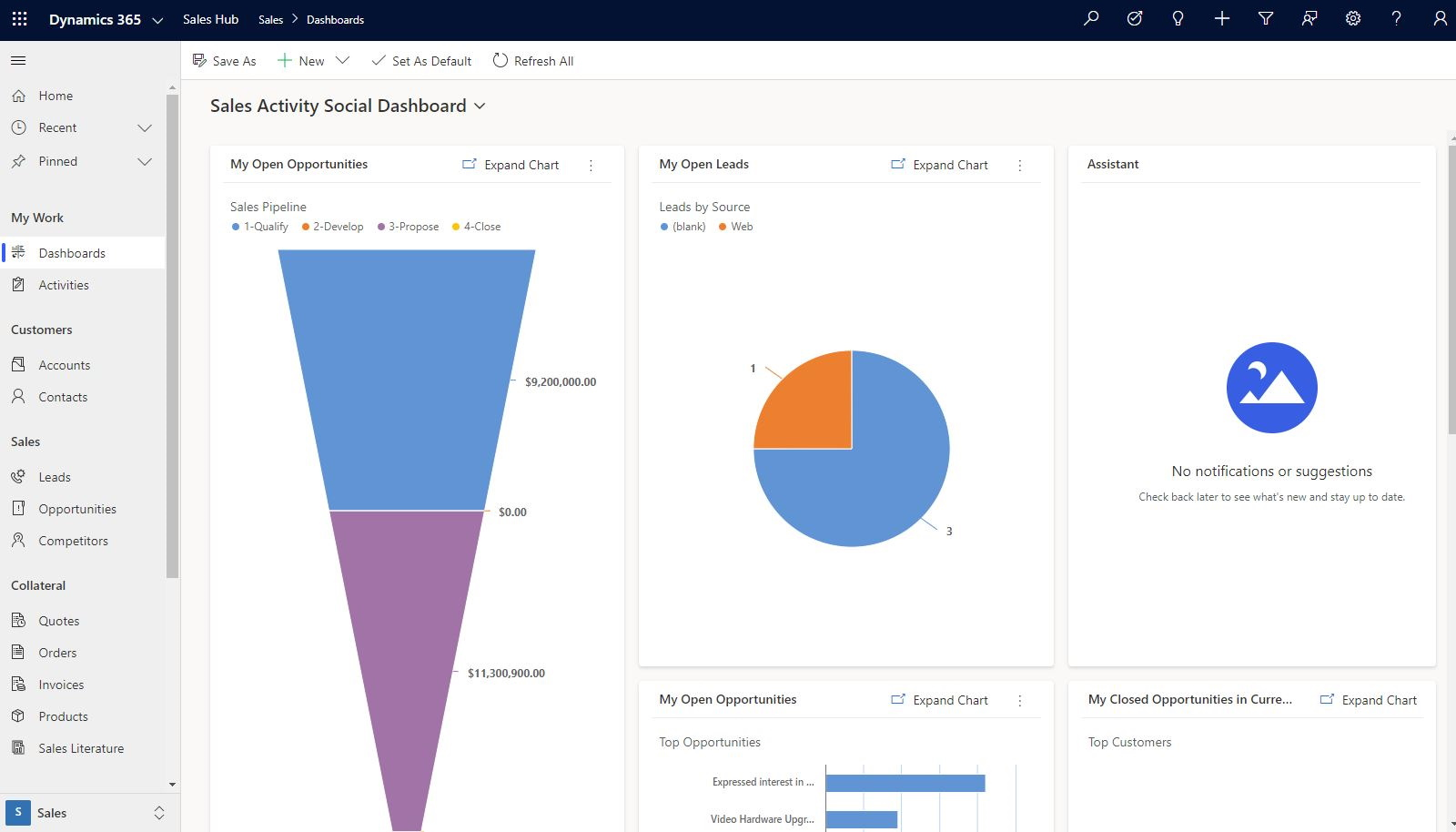Open more options for Sales Pipeline chart
The width and height of the screenshot is (1456, 832).
point(591,165)
